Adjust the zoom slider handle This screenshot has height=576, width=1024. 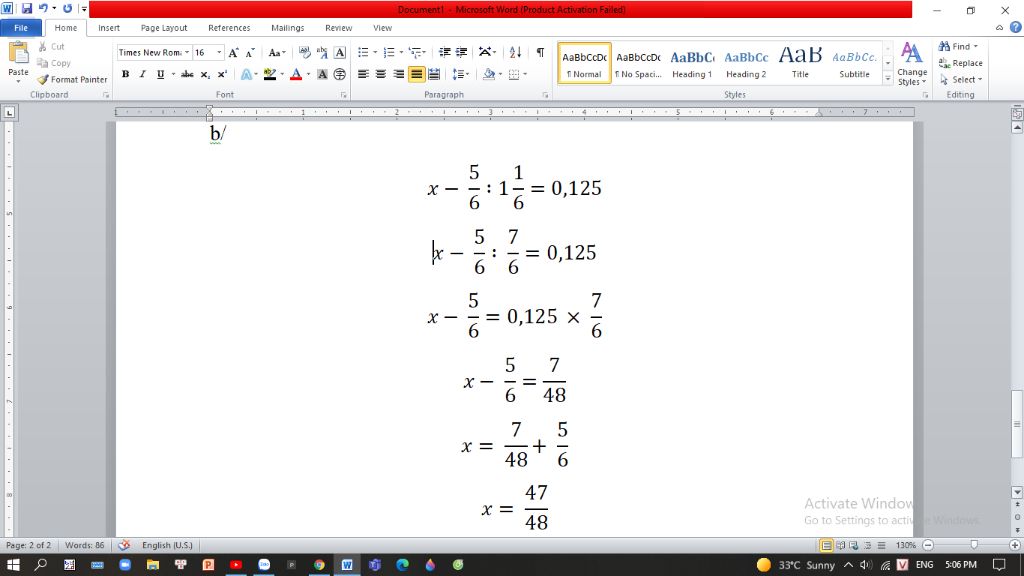(x=974, y=545)
